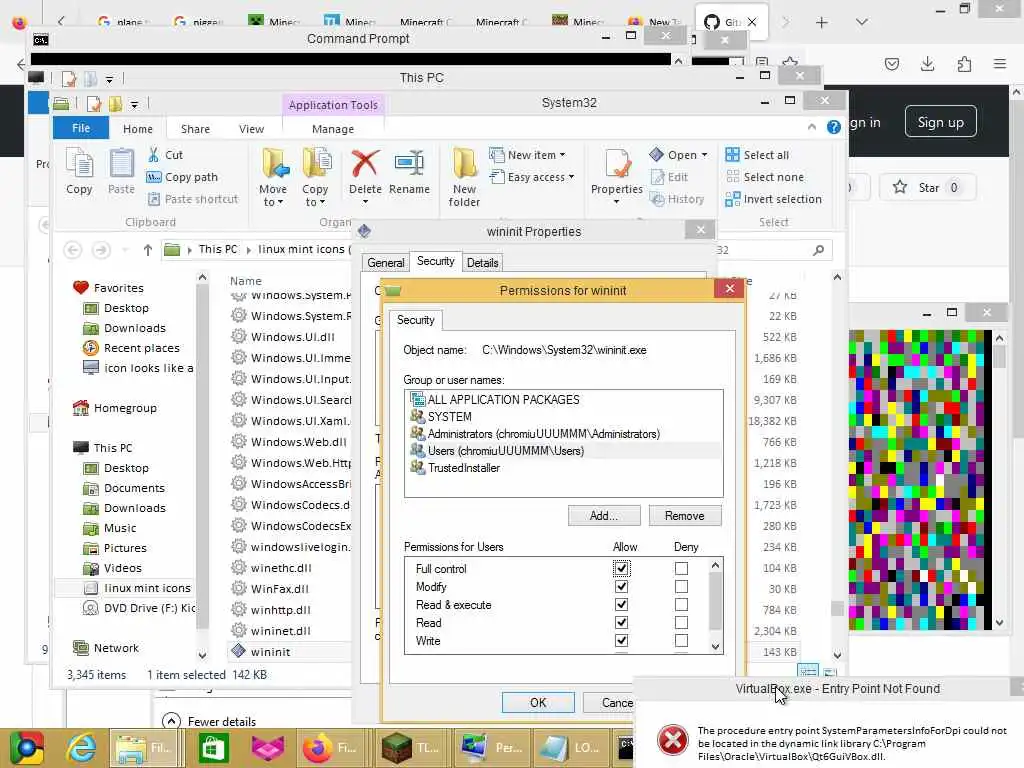Open a new Firefox tab with plus
Image resolution: width=1024 pixels, height=768 pixels.
[822, 22]
